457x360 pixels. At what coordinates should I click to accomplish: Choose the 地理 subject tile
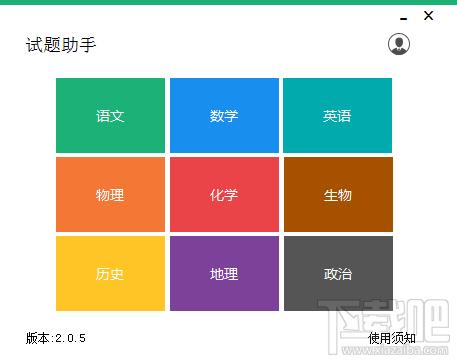224,273
